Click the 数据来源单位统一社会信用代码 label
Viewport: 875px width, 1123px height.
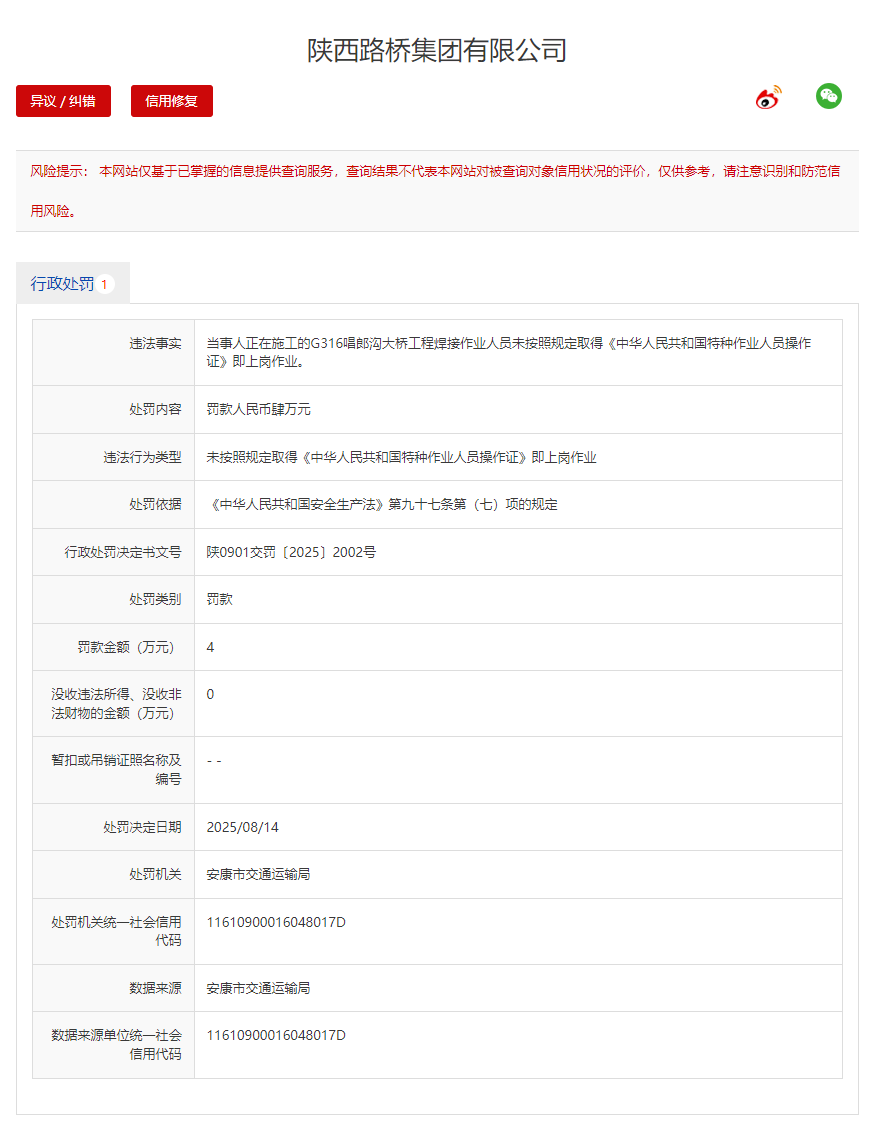pyautogui.click(x=116, y=1044)
